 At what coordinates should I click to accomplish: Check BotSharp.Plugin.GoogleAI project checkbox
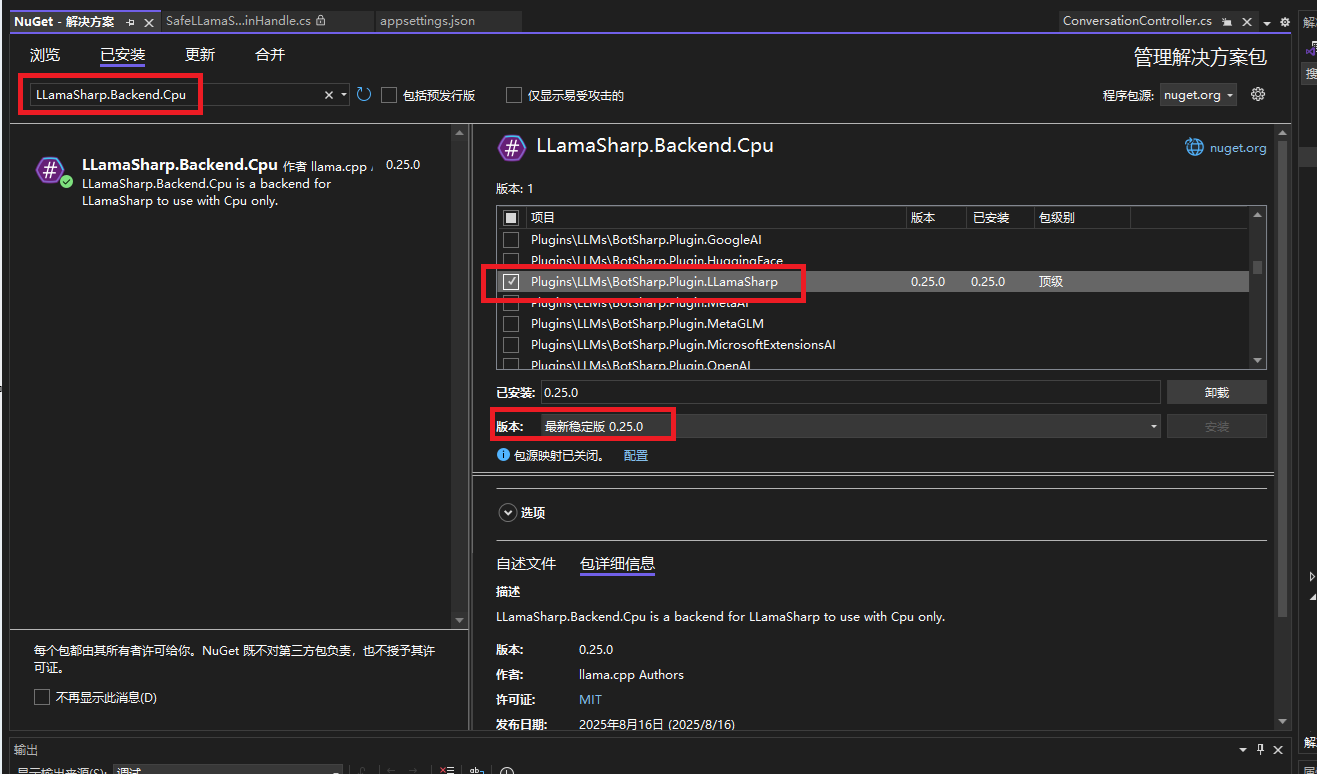click(x=511, y=240)
